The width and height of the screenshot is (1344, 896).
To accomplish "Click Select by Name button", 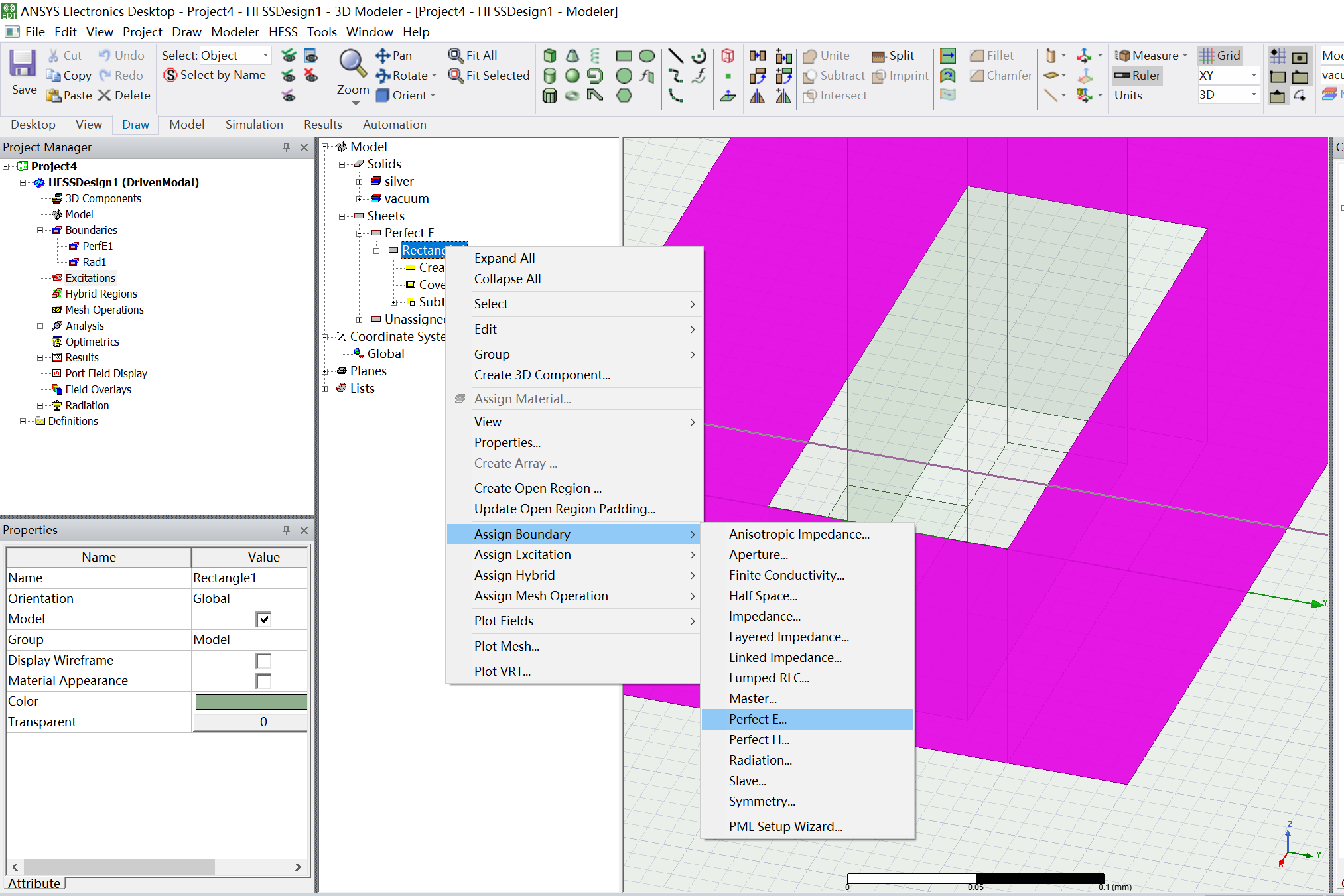I will (x=215, y=75).
